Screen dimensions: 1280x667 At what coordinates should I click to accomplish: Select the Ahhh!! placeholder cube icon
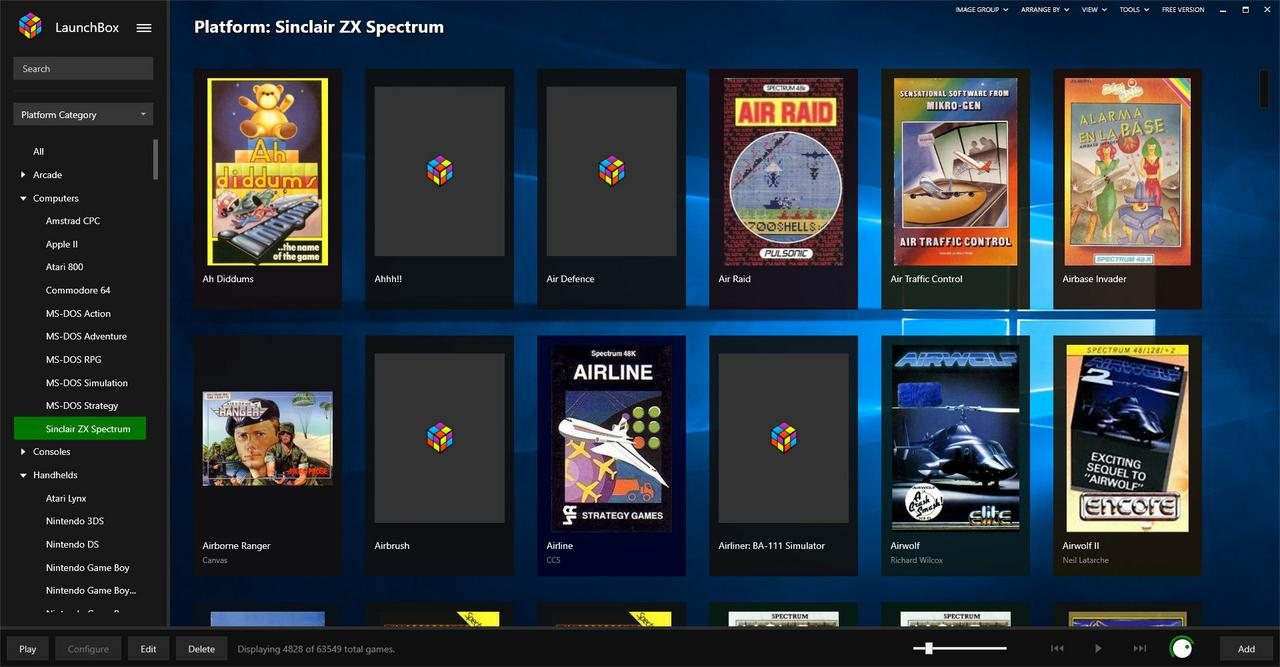[x=439, y=170]
